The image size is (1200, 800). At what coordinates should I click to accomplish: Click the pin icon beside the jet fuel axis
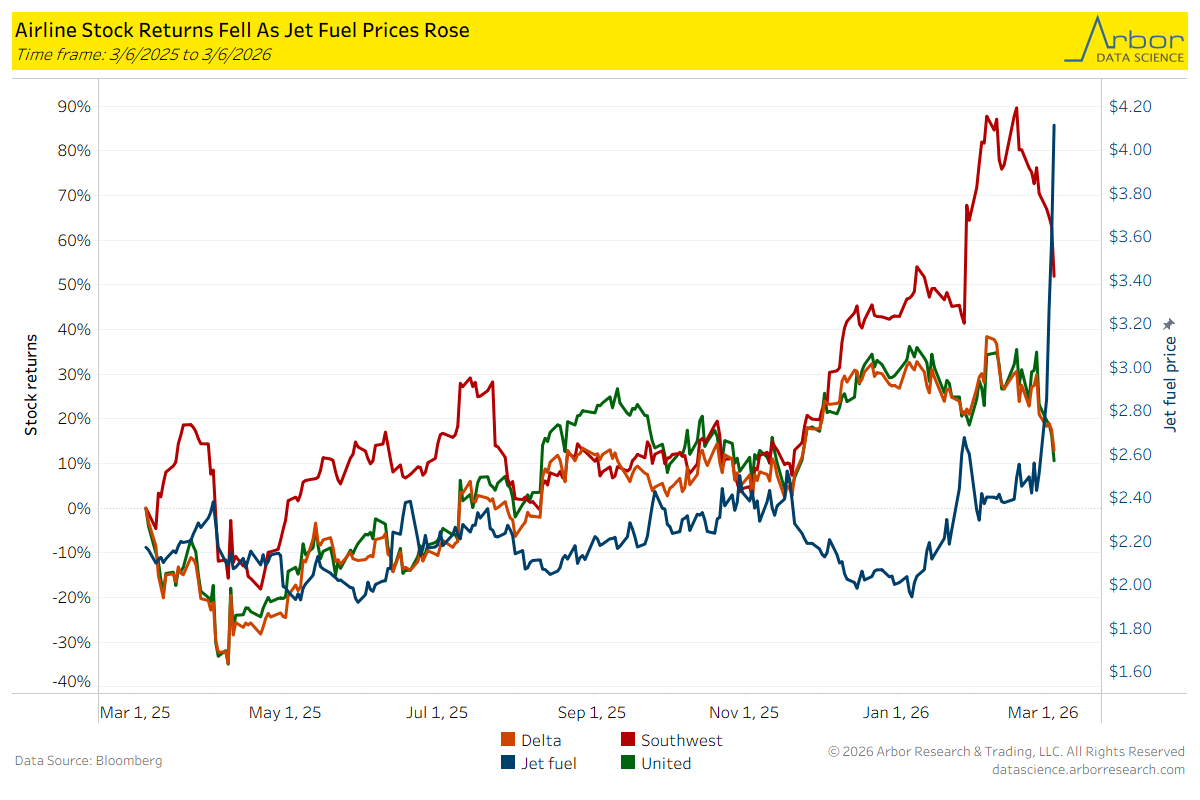point(1169,324)
